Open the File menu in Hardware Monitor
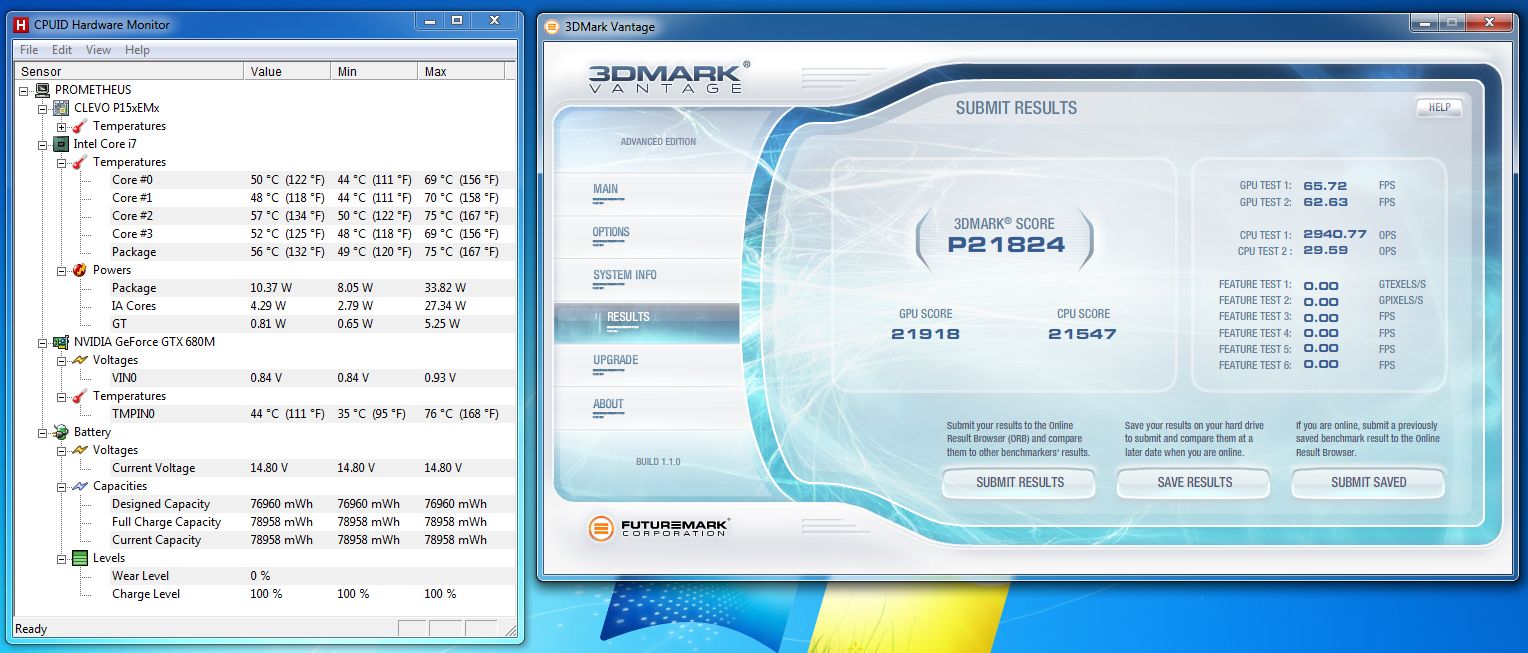The image size is (1528, 653). tap(29, 50)
